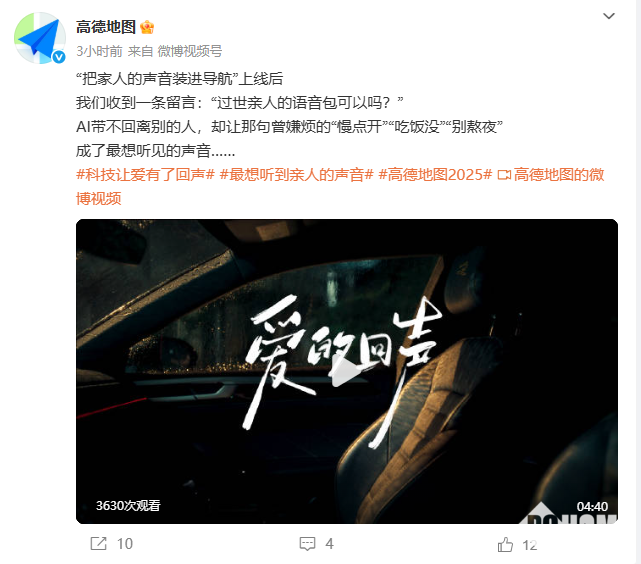Click the blue verified V badge

point(59,57)
